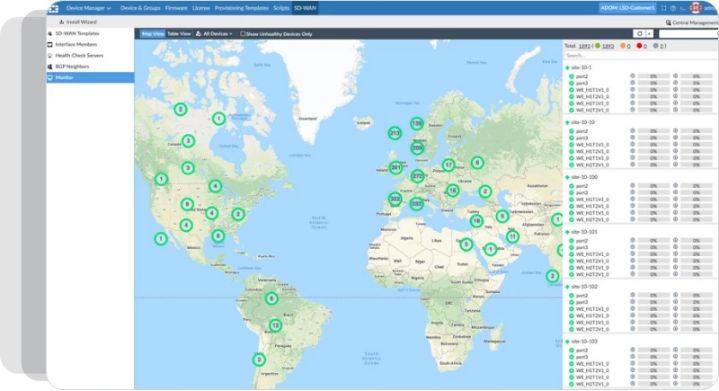
Task: Open the Device & Groups tab
Action: click(140, 8)
